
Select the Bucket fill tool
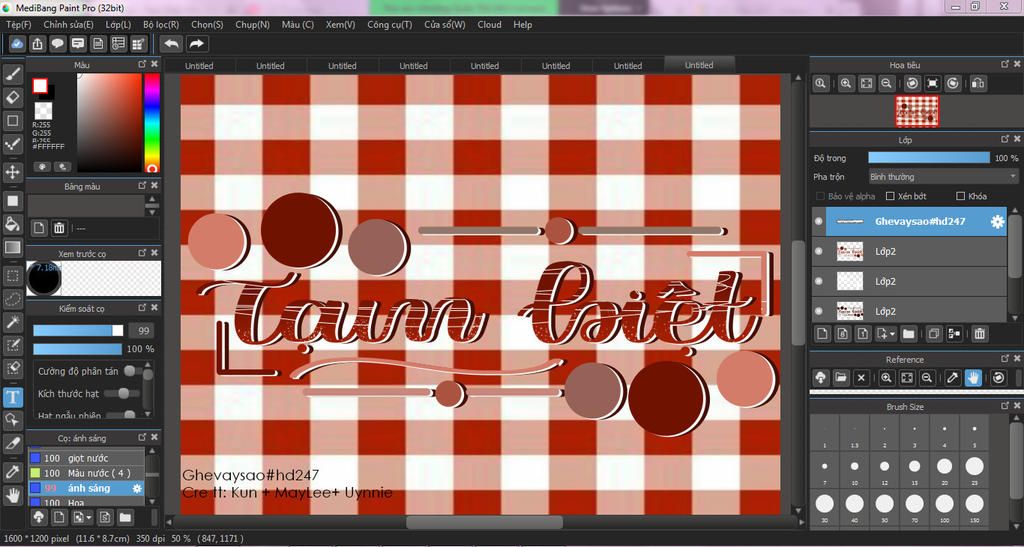(12, 225)
